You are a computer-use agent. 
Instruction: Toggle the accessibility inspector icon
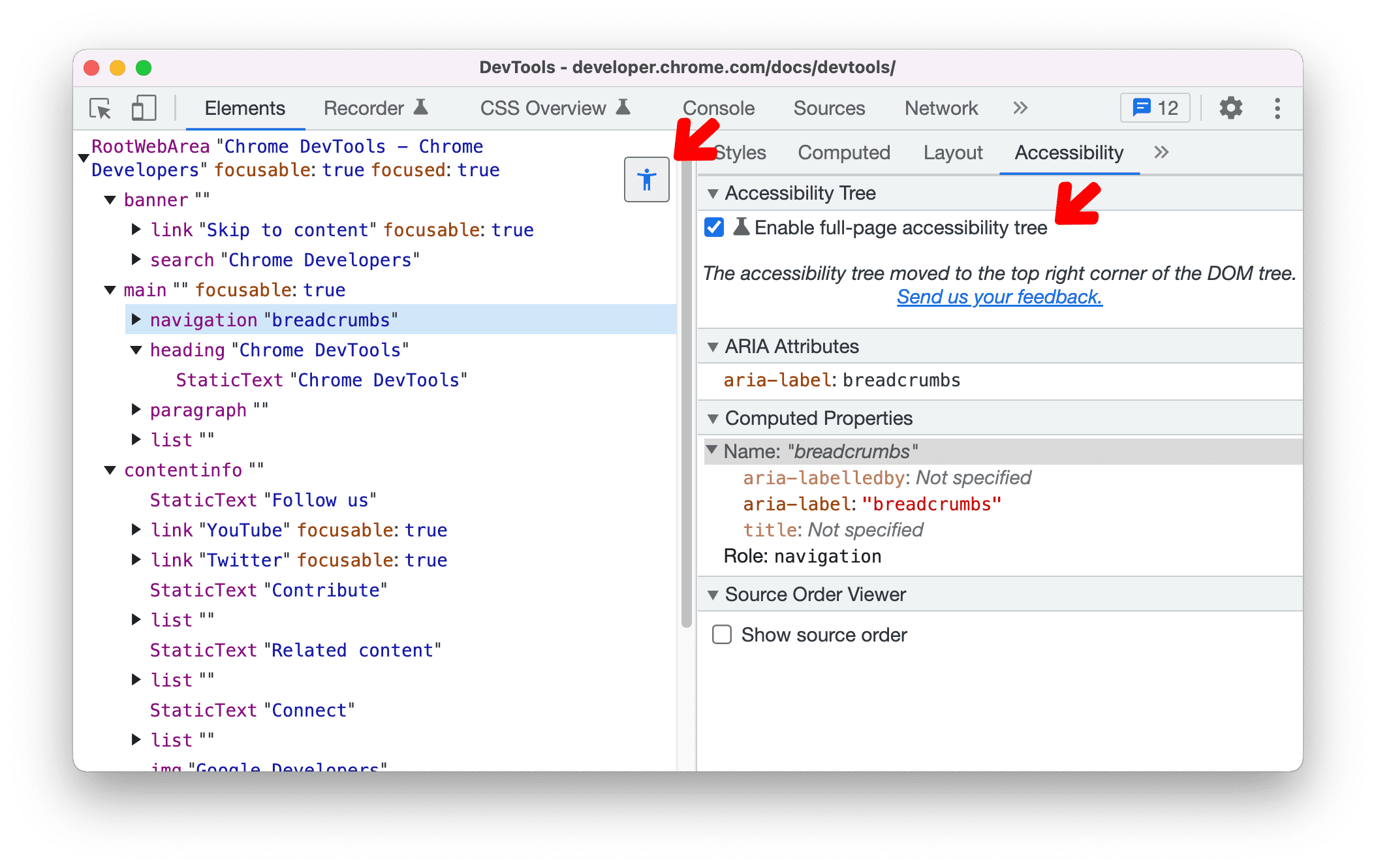point(647,181)
